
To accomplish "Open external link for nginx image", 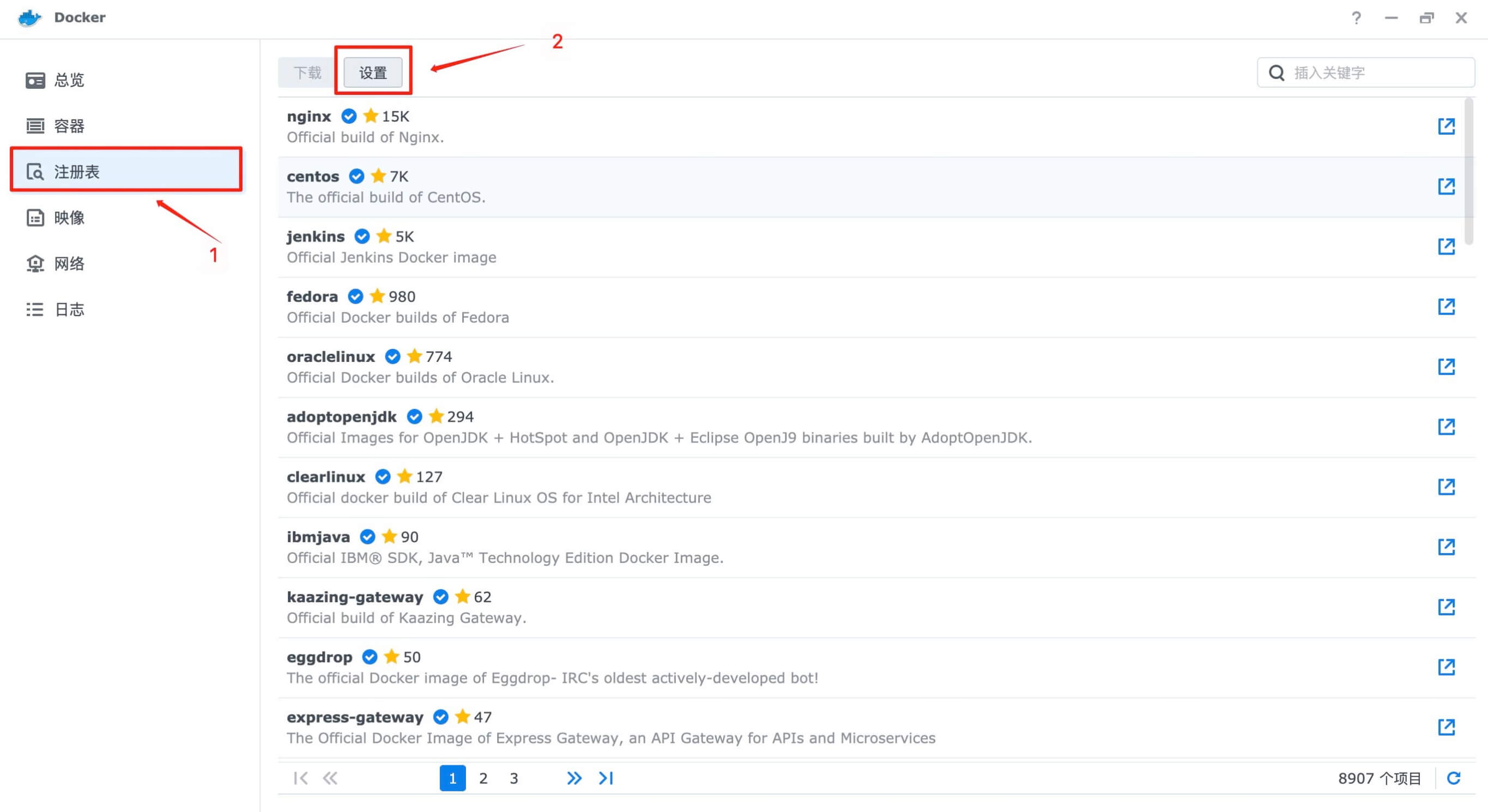I will pyautogui.click(x=1446, y=126).
